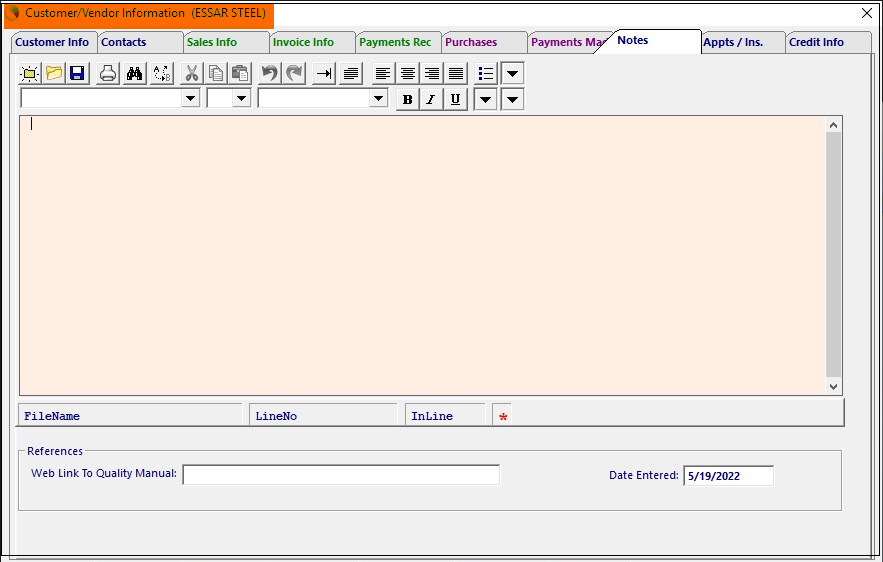Click the notes scrollbar down arrow
The height and width of the screenshot is (562, 883).
click(833, 386)
